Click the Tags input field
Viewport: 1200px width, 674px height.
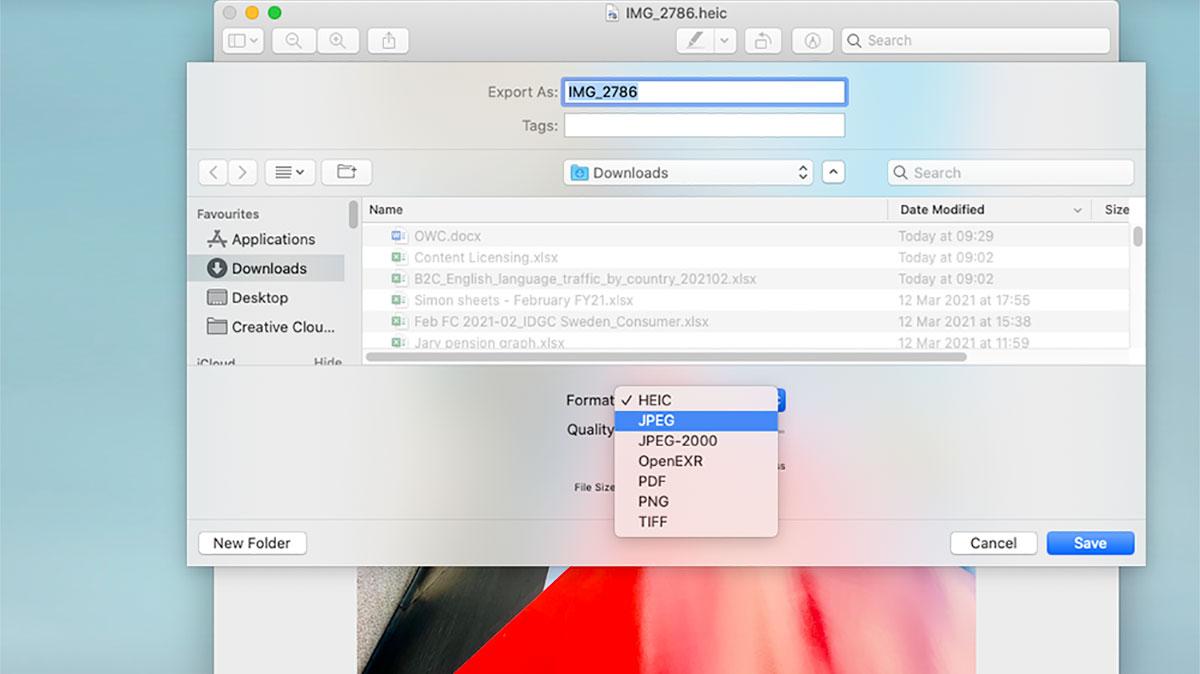click(704, 125)
